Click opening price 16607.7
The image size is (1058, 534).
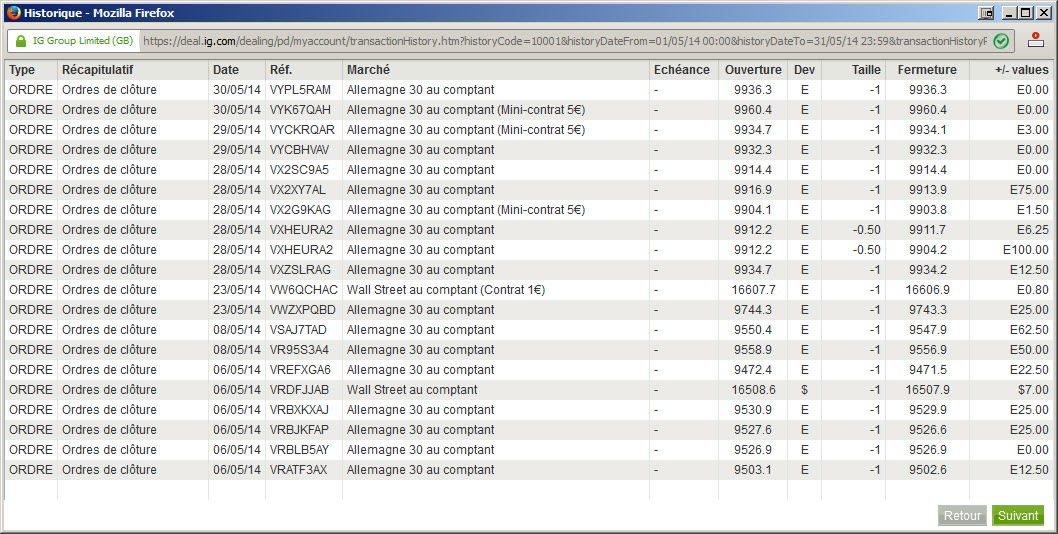point(754,290)
